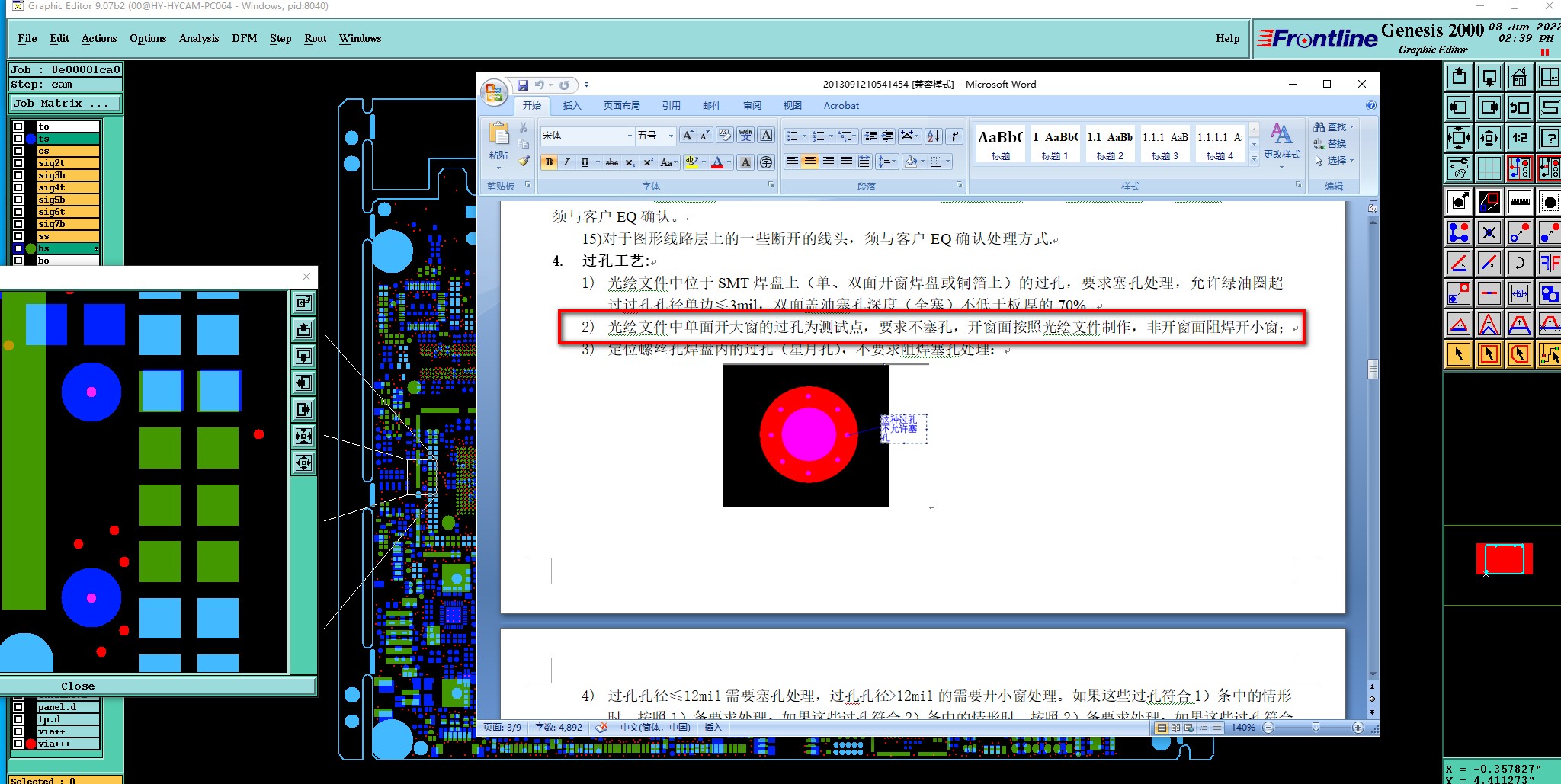Image resolution: width=1561 pixels, height=784 pixels.
Task: Click the Word vertical scrollbar thumb
Action: pos(1373,370)
